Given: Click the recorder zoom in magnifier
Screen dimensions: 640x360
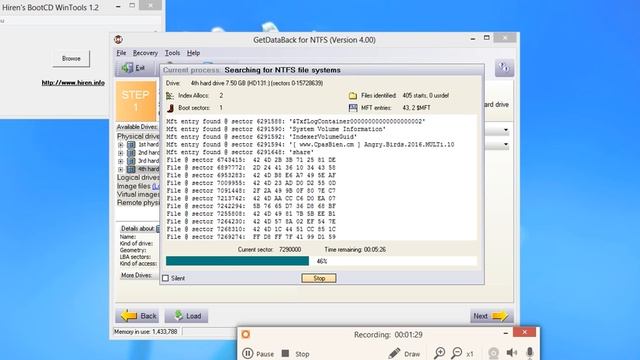Looking at the screenshot, I should 440,353.
